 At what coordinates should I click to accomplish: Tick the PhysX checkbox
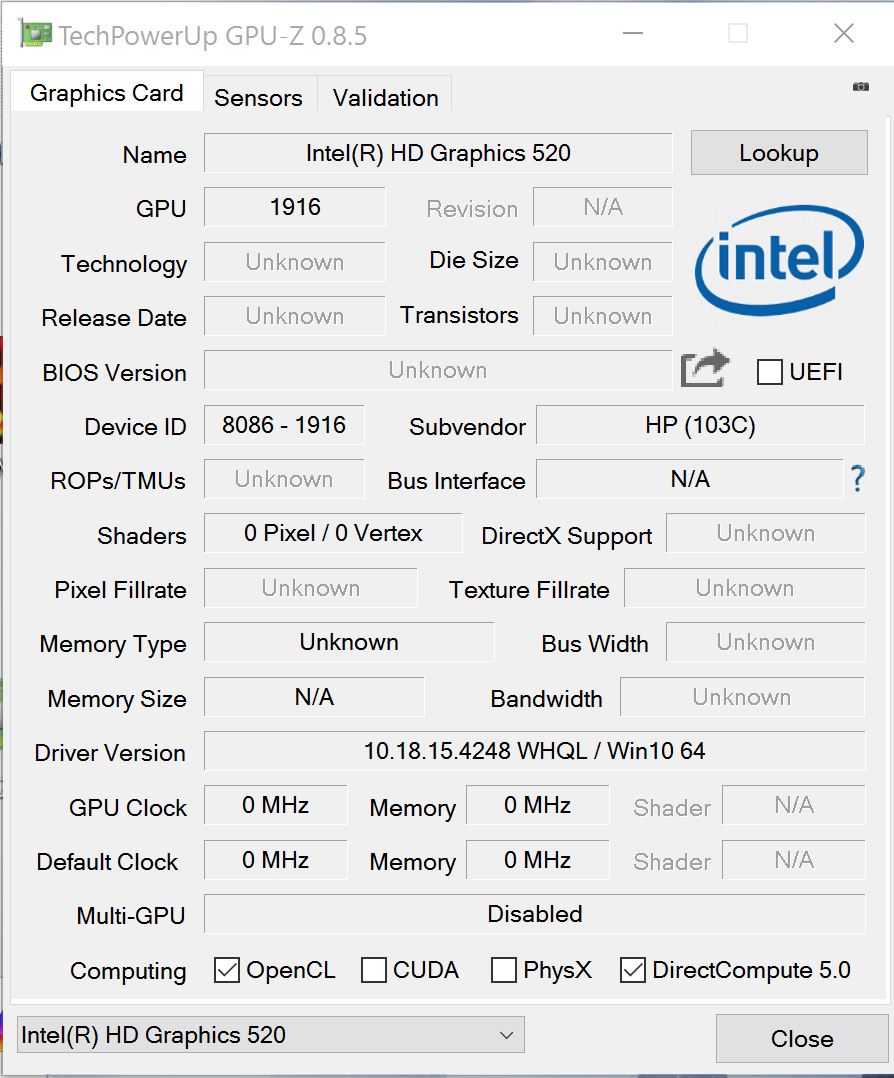click(x=504, y=970)
